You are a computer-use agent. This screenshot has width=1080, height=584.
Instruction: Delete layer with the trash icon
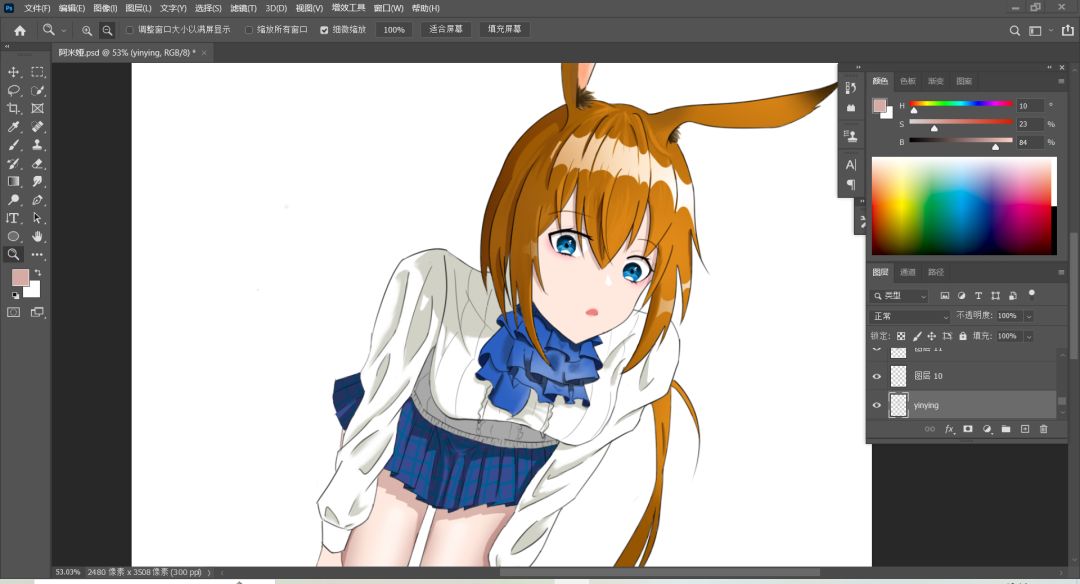coord(1043,429)
